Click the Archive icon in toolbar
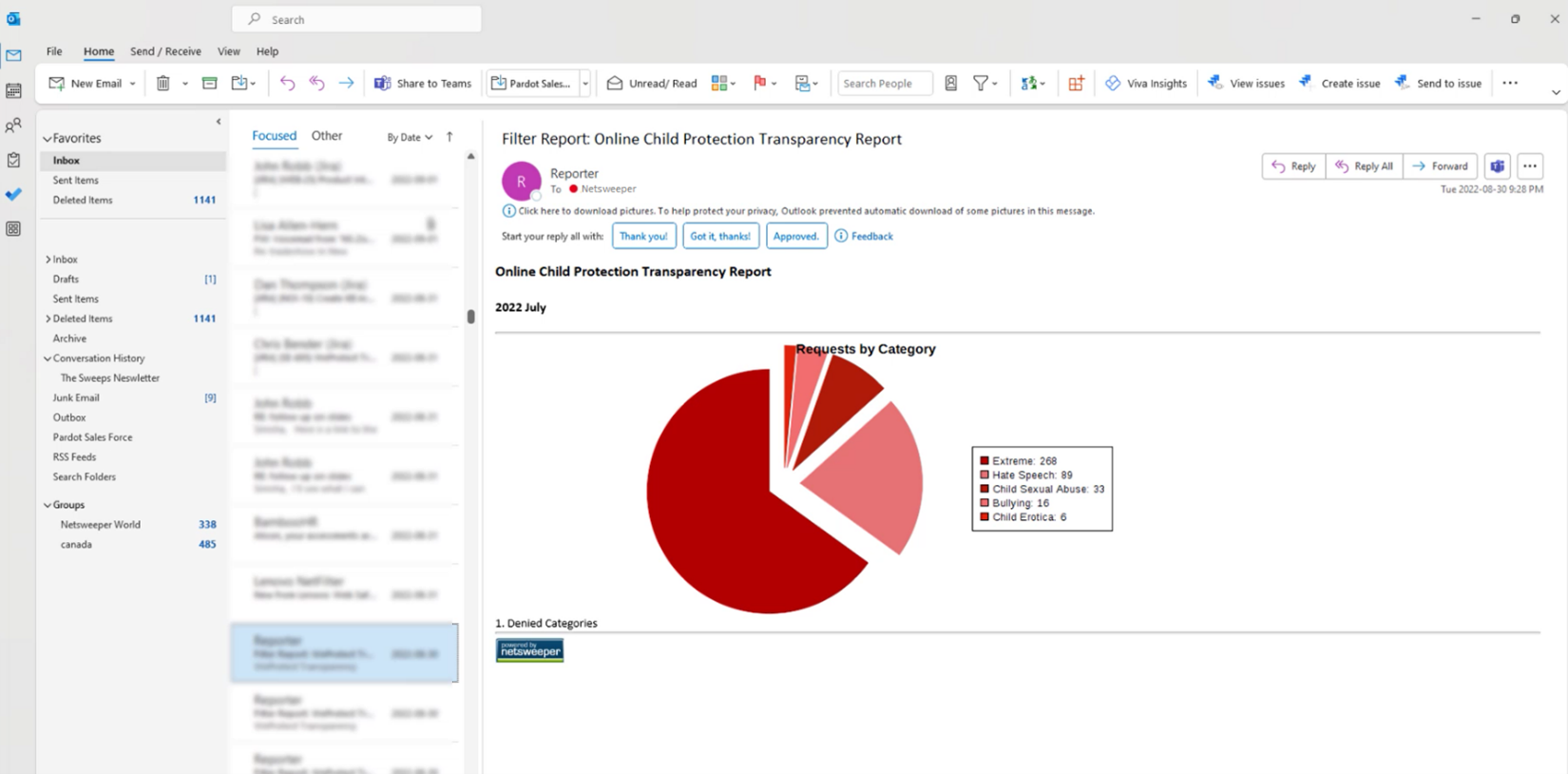 [210, 84]
